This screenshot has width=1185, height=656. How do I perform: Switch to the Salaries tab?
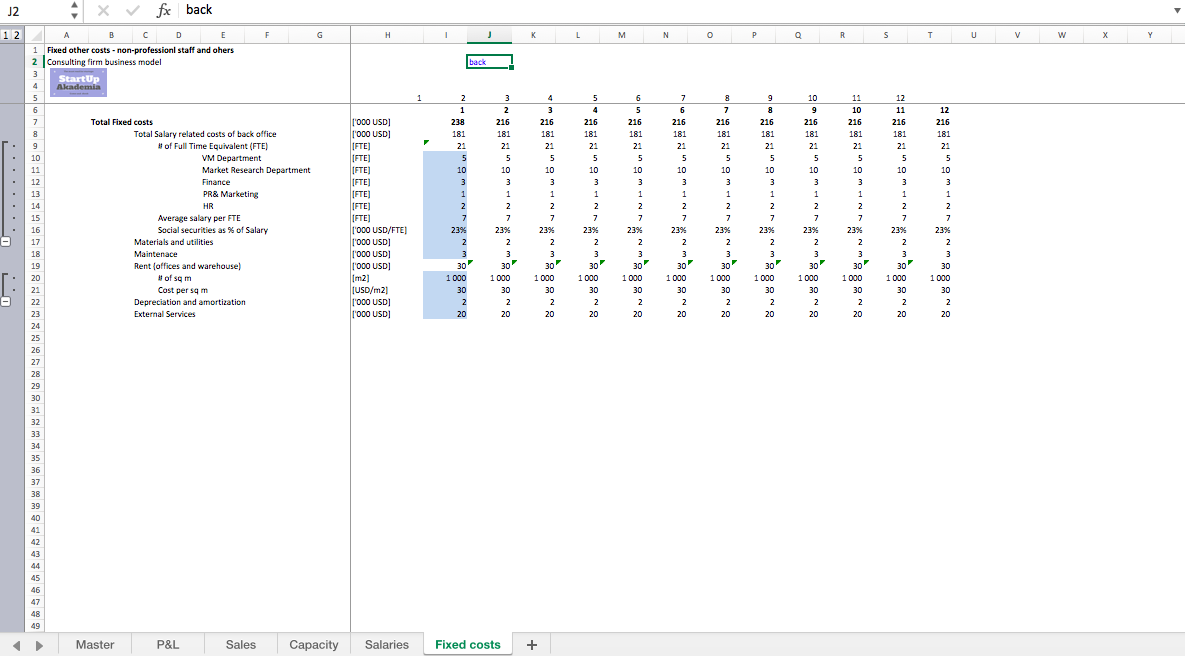click(386, 644)
